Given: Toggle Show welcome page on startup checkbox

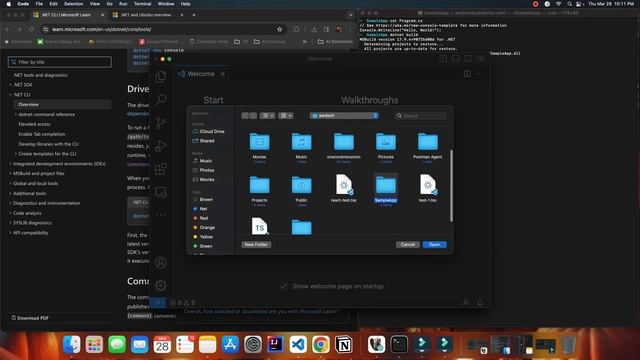Looking at the screenshot, I should coord(283,286).
